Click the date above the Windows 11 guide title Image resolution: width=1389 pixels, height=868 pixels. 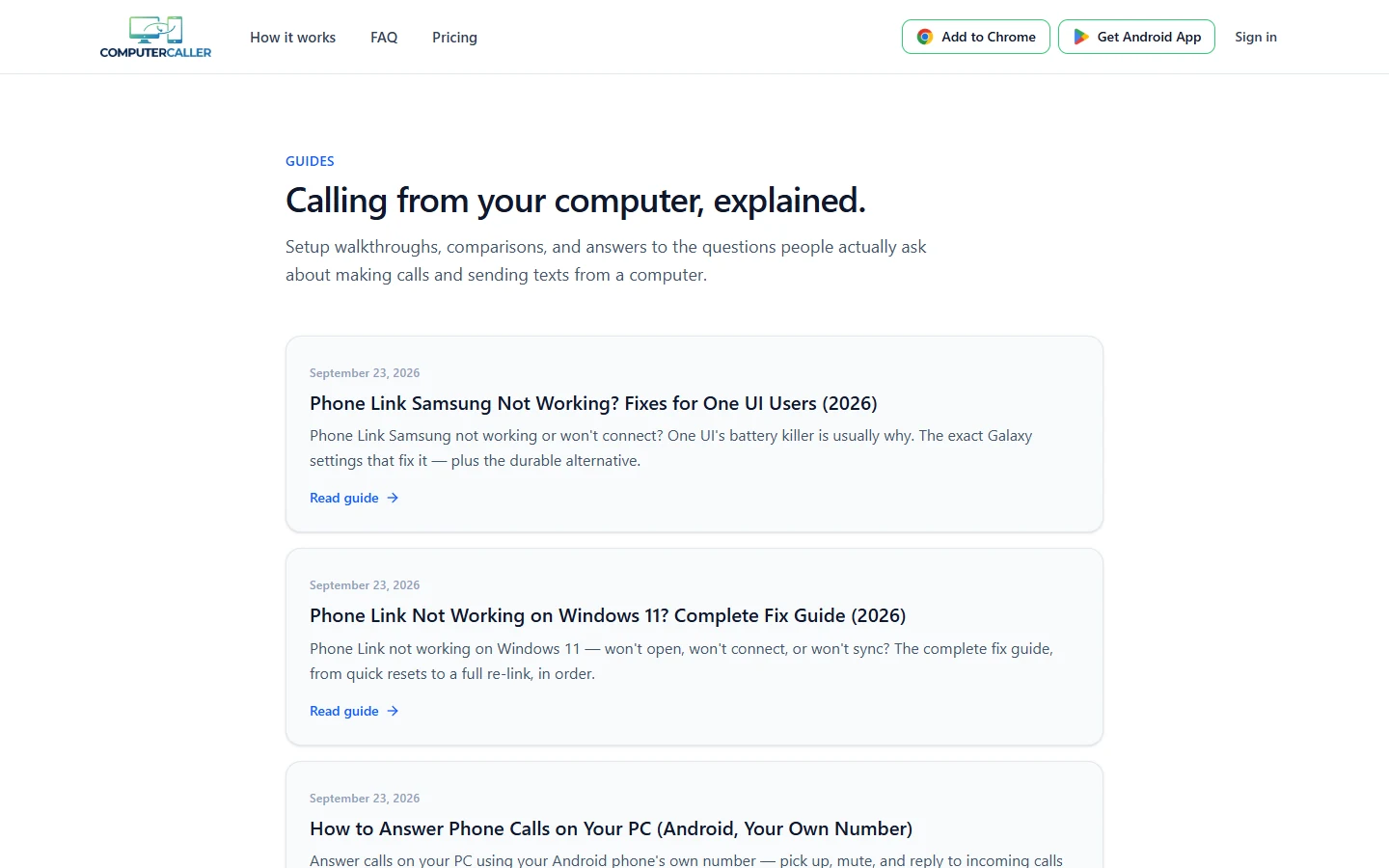(x=365, y=585)
